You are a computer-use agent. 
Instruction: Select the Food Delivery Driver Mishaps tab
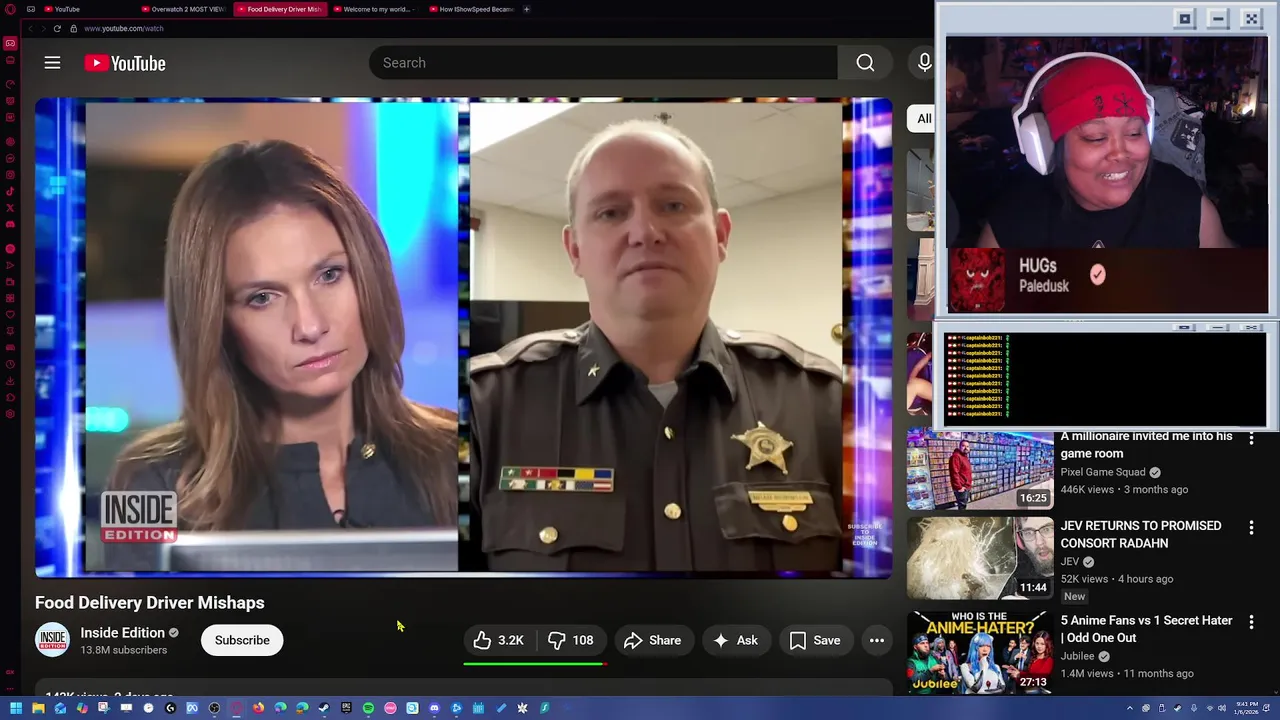point(279,9)
